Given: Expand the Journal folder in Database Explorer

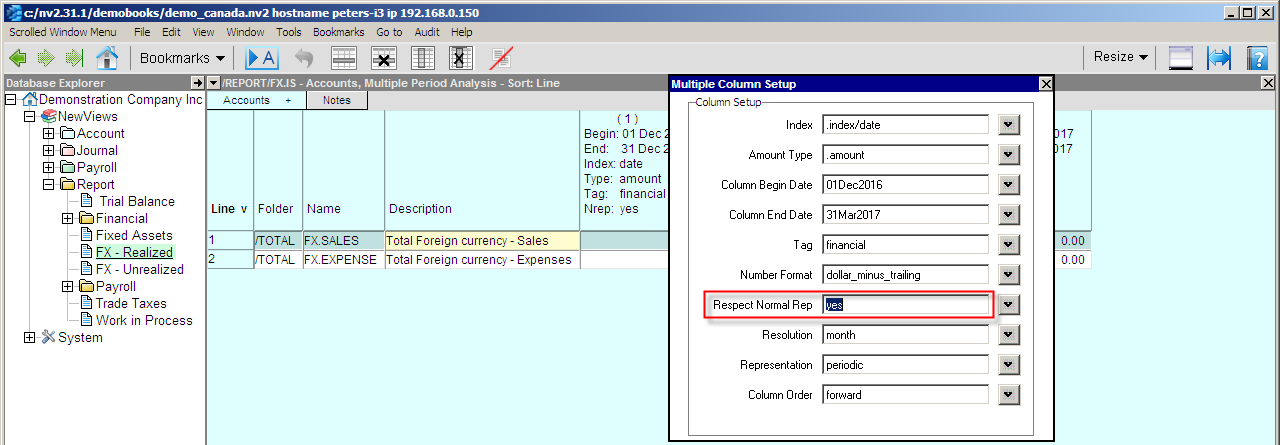Looking at the screenshot, I should 49,150.
